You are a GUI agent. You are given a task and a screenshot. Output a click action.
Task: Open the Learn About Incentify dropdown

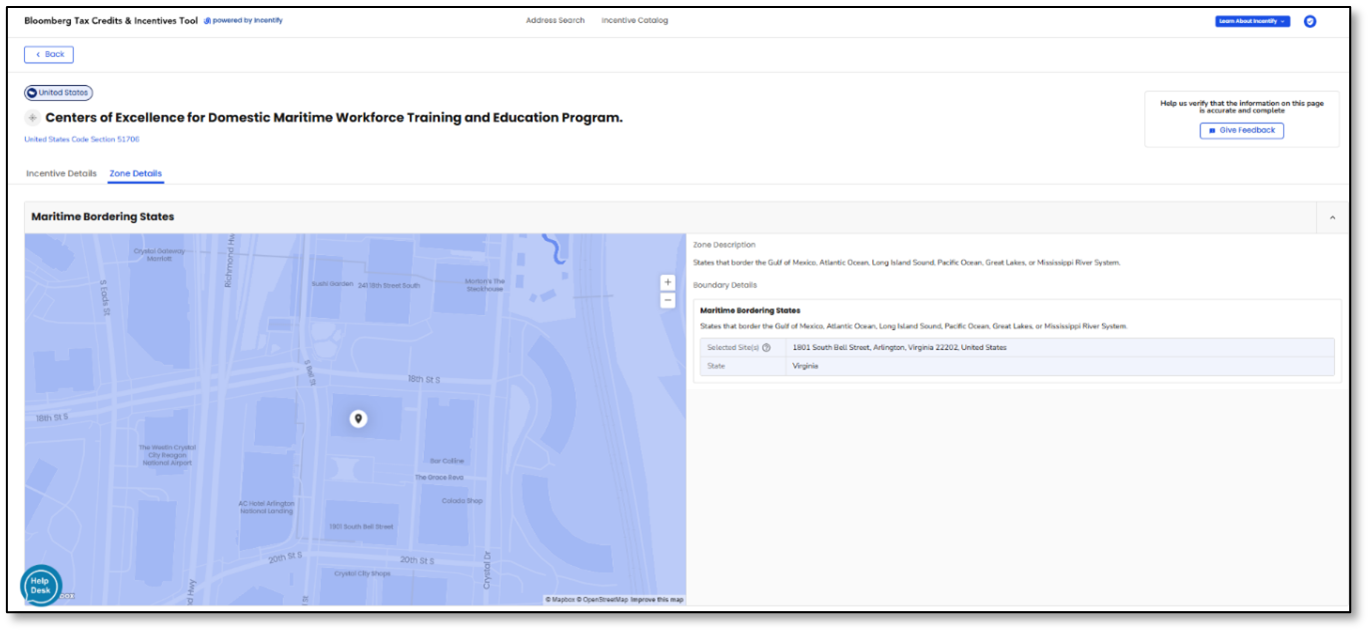click(1252, 21)
